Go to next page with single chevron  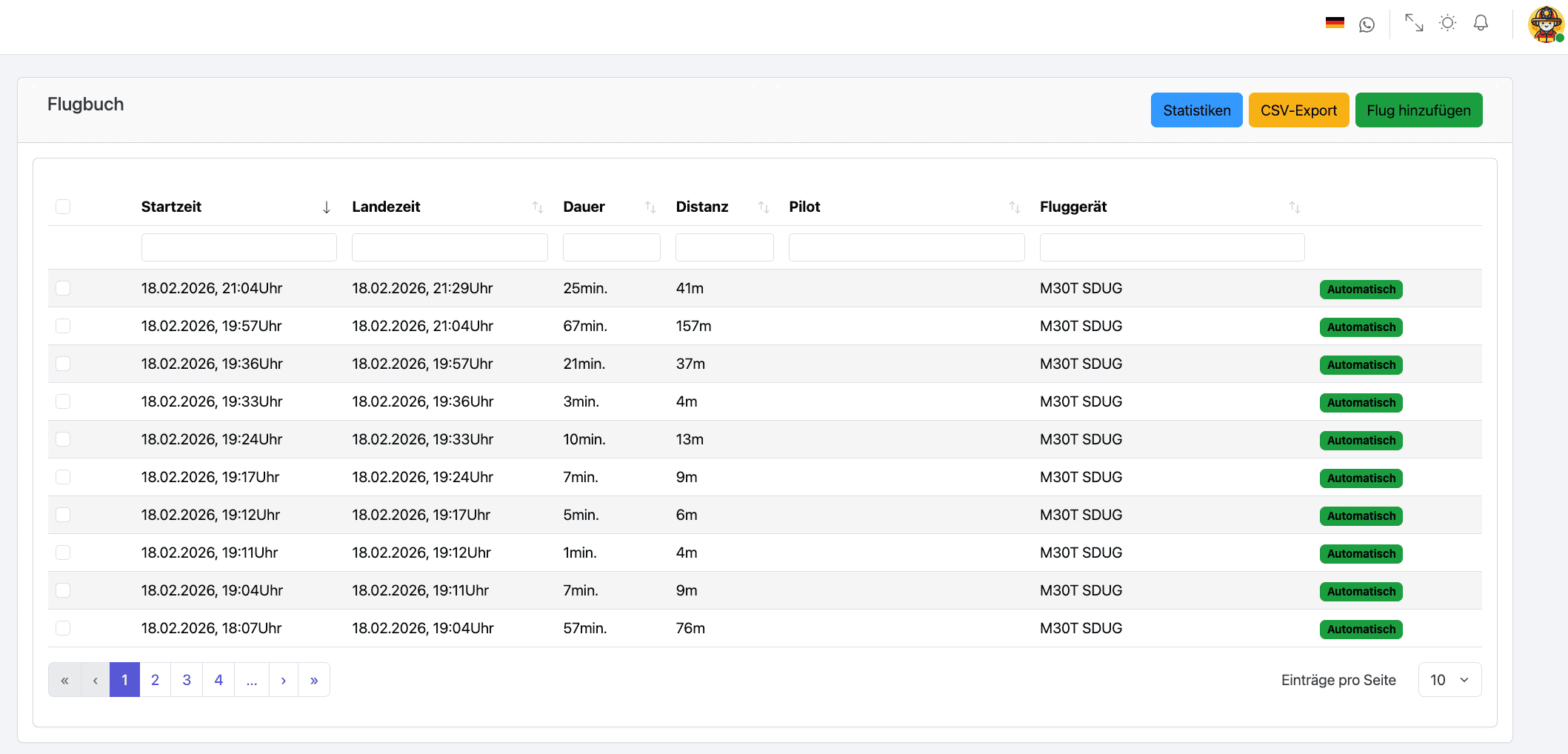coord(283,680)
